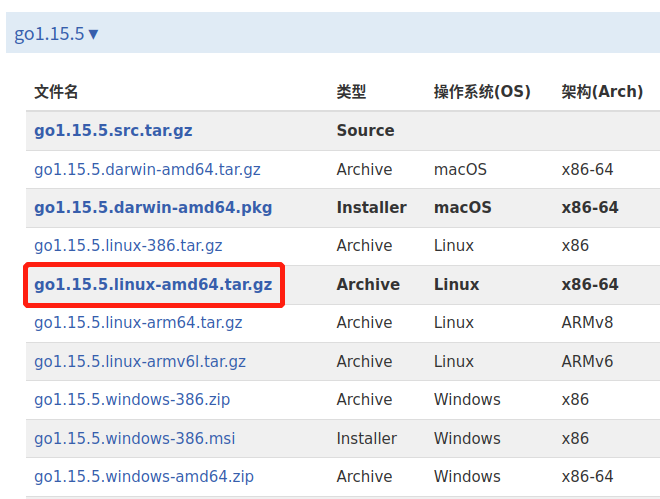This screenshot has height=499, width=660.
Task: Open go1.15.5.windows-amd64.zip link
Action: 144,477
